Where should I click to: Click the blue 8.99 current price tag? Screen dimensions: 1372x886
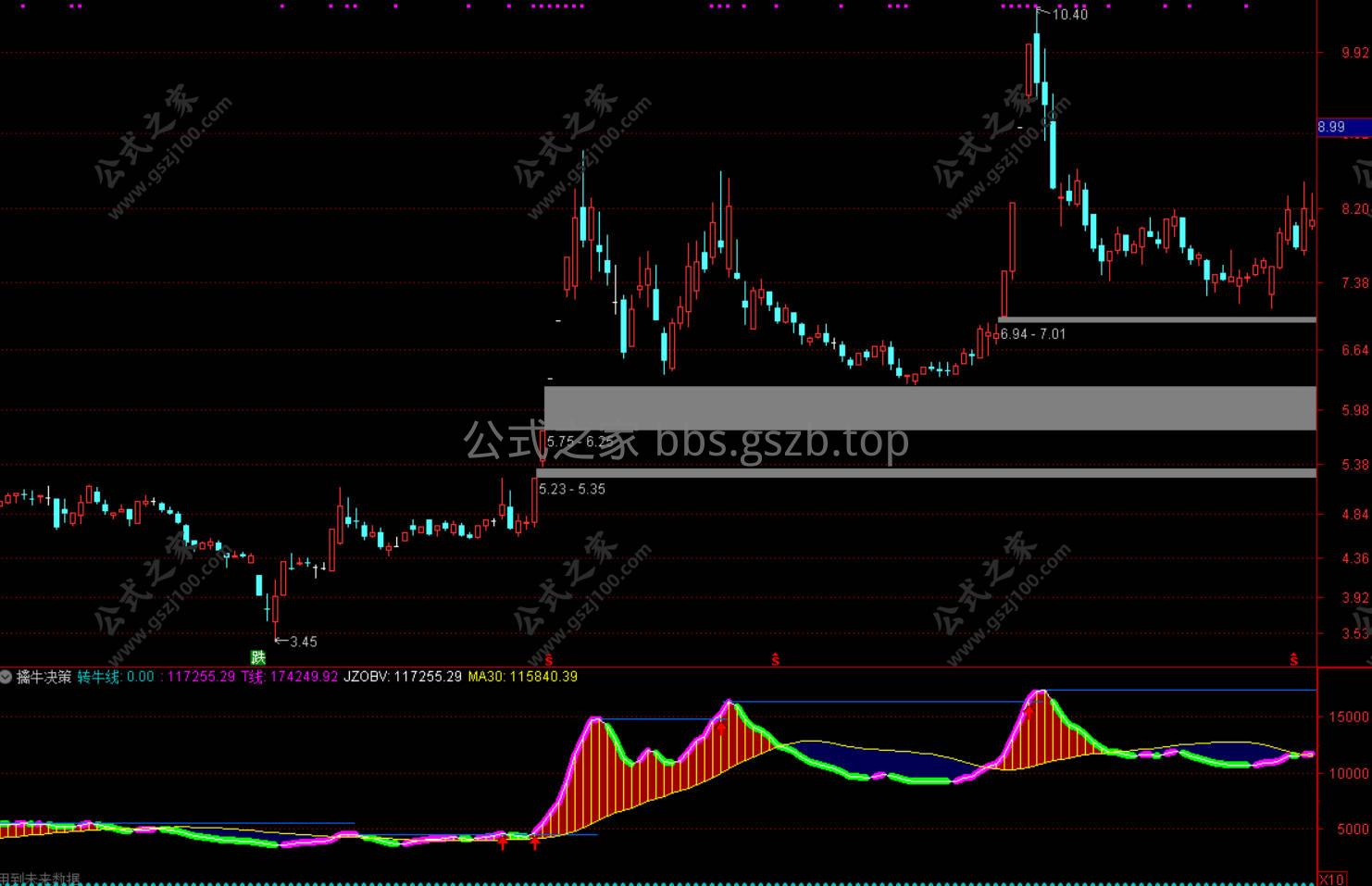coord(1344,127)
